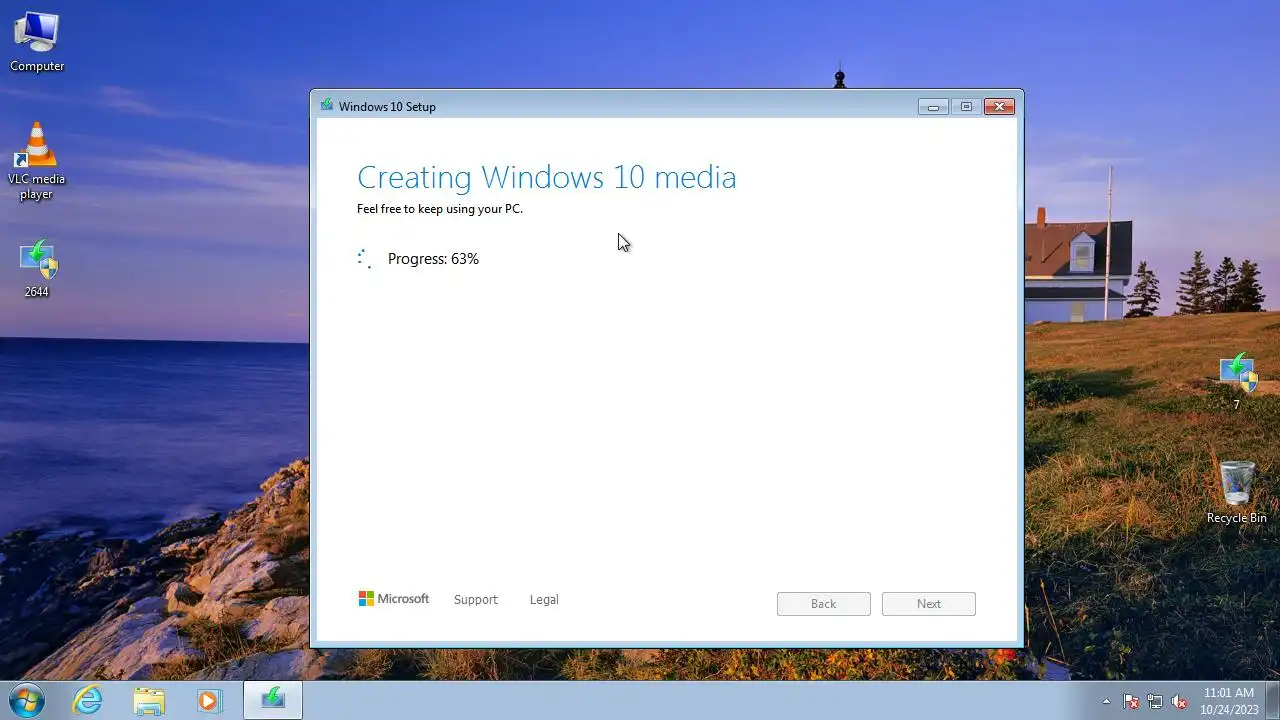This screenshot has height=720, width=1280.
Task: Open the Support link
Action: click(475, 600)
